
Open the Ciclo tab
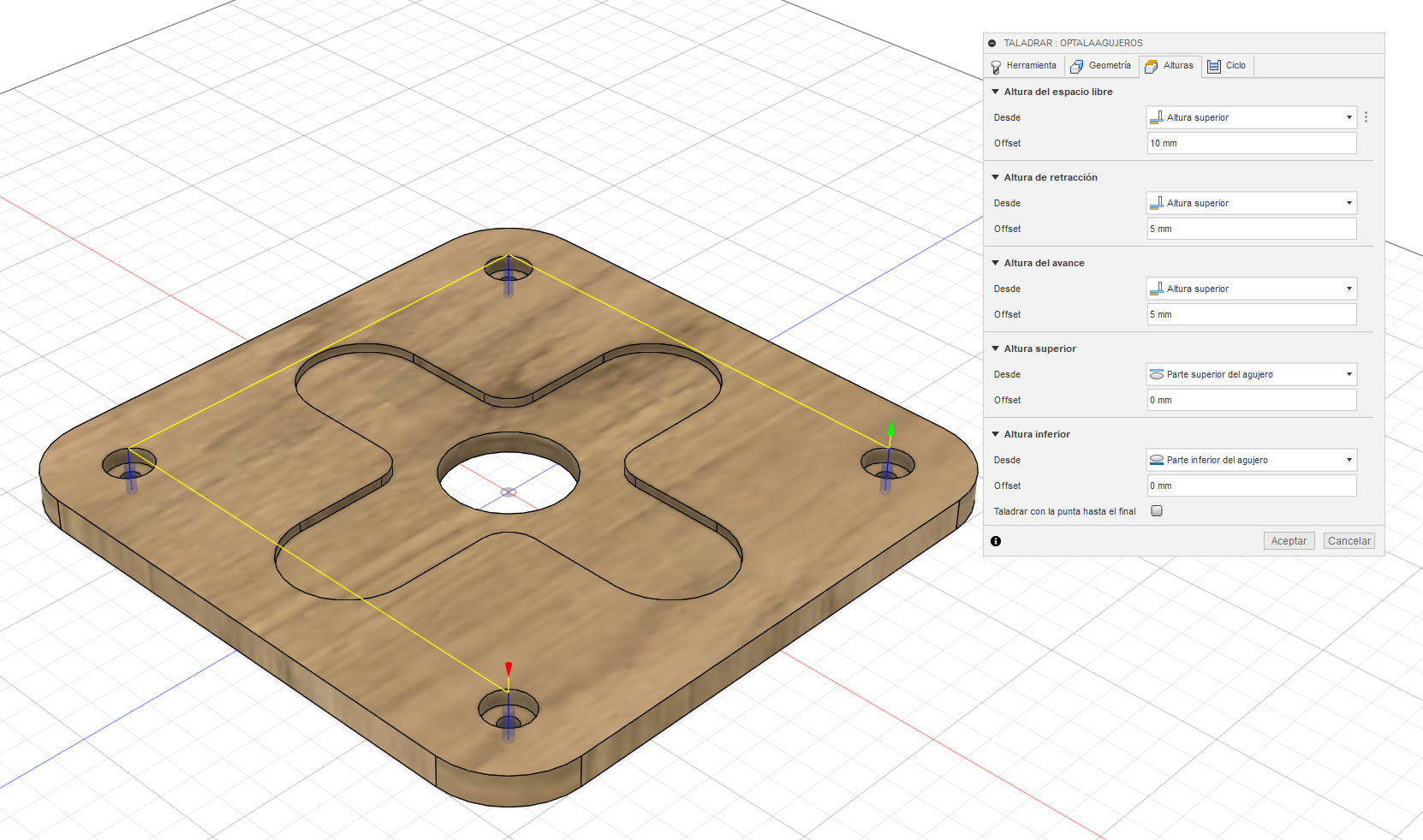[1227, 66]
